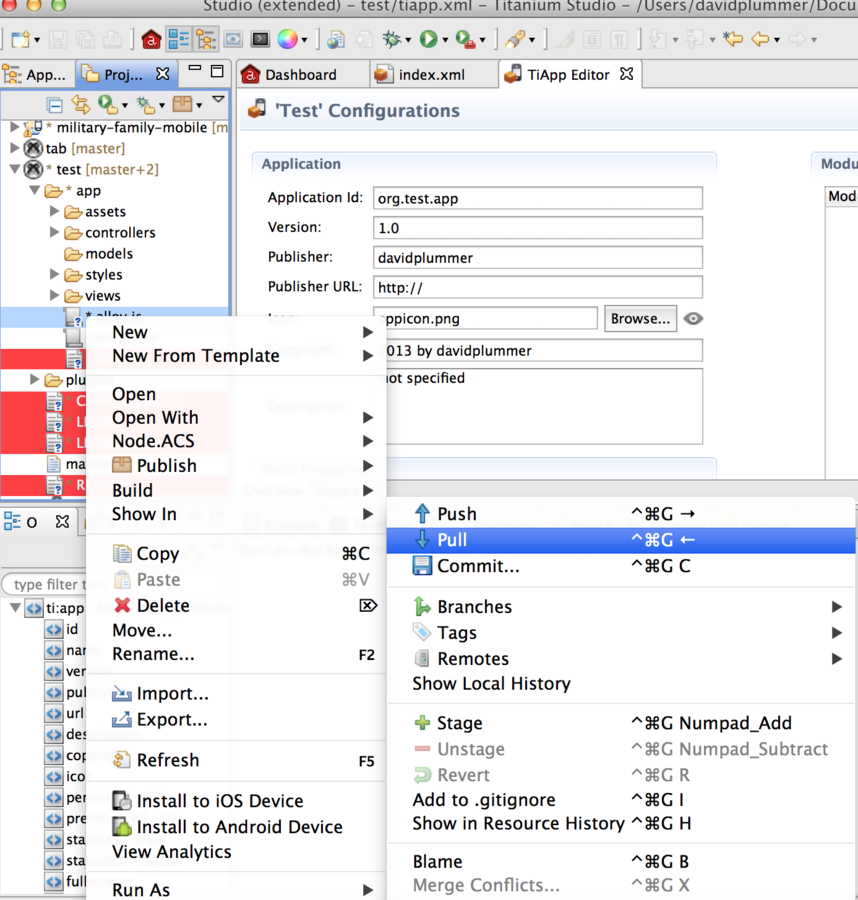Expand the controllers folder
The image size is (858, 900).
(x=55, y=232)
